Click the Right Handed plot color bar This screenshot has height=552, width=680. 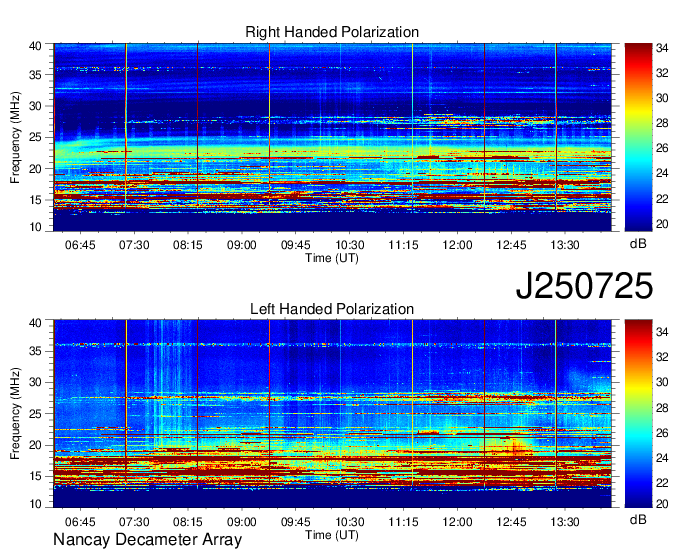pos(638,137)
